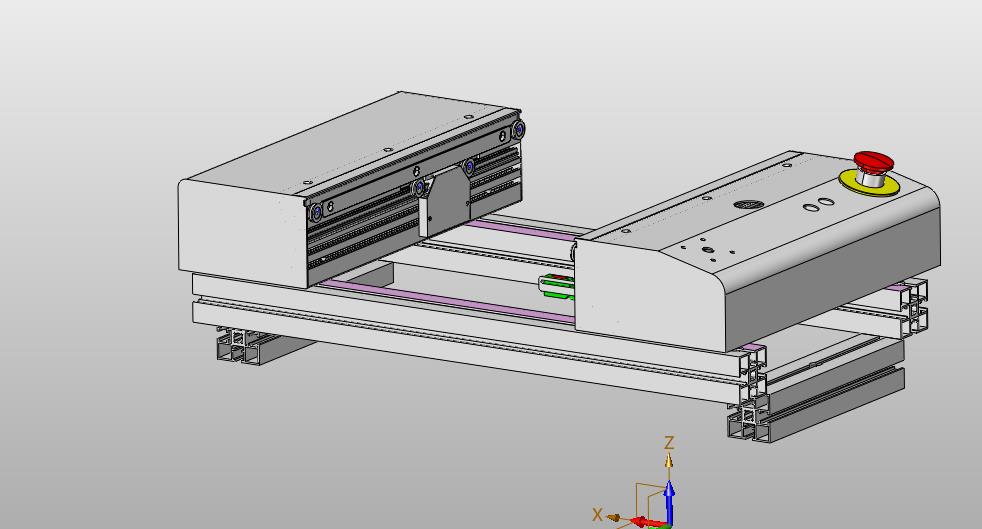Click the X axis label on triad
Screen dimensions: 982x529
[597, 515]
